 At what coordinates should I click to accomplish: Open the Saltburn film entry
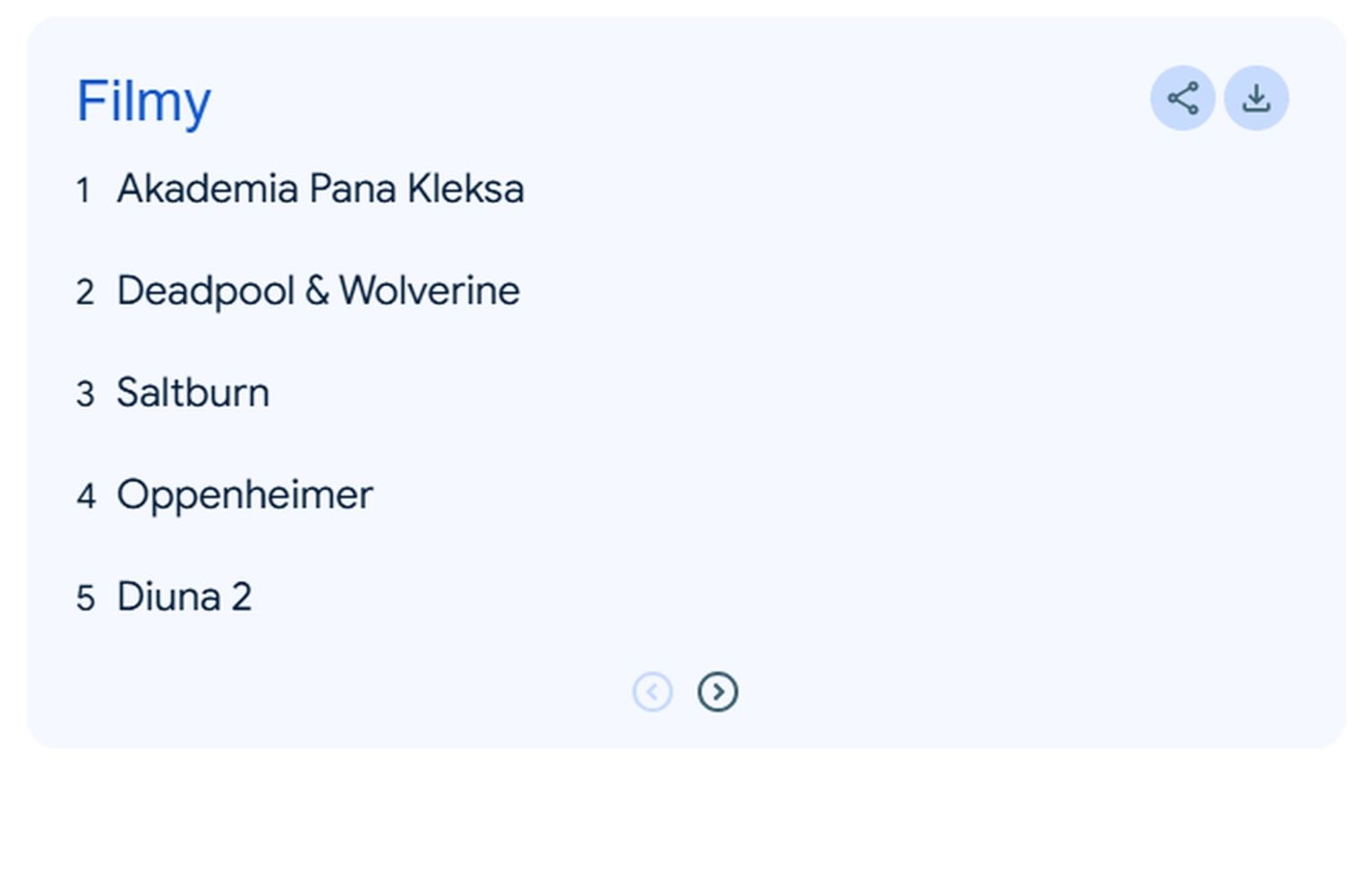[x=193, y=393]
